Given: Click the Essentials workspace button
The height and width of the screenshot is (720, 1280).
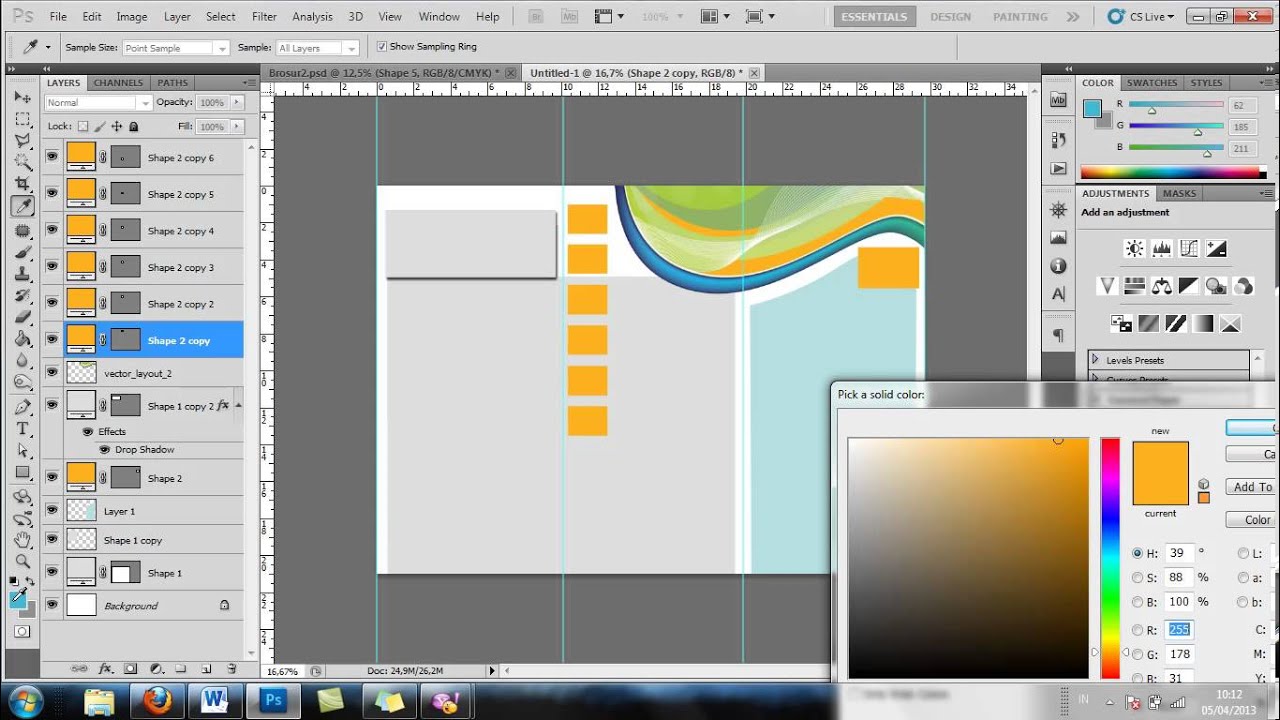Looking at the screenshot, I should (x=875, y=17).
